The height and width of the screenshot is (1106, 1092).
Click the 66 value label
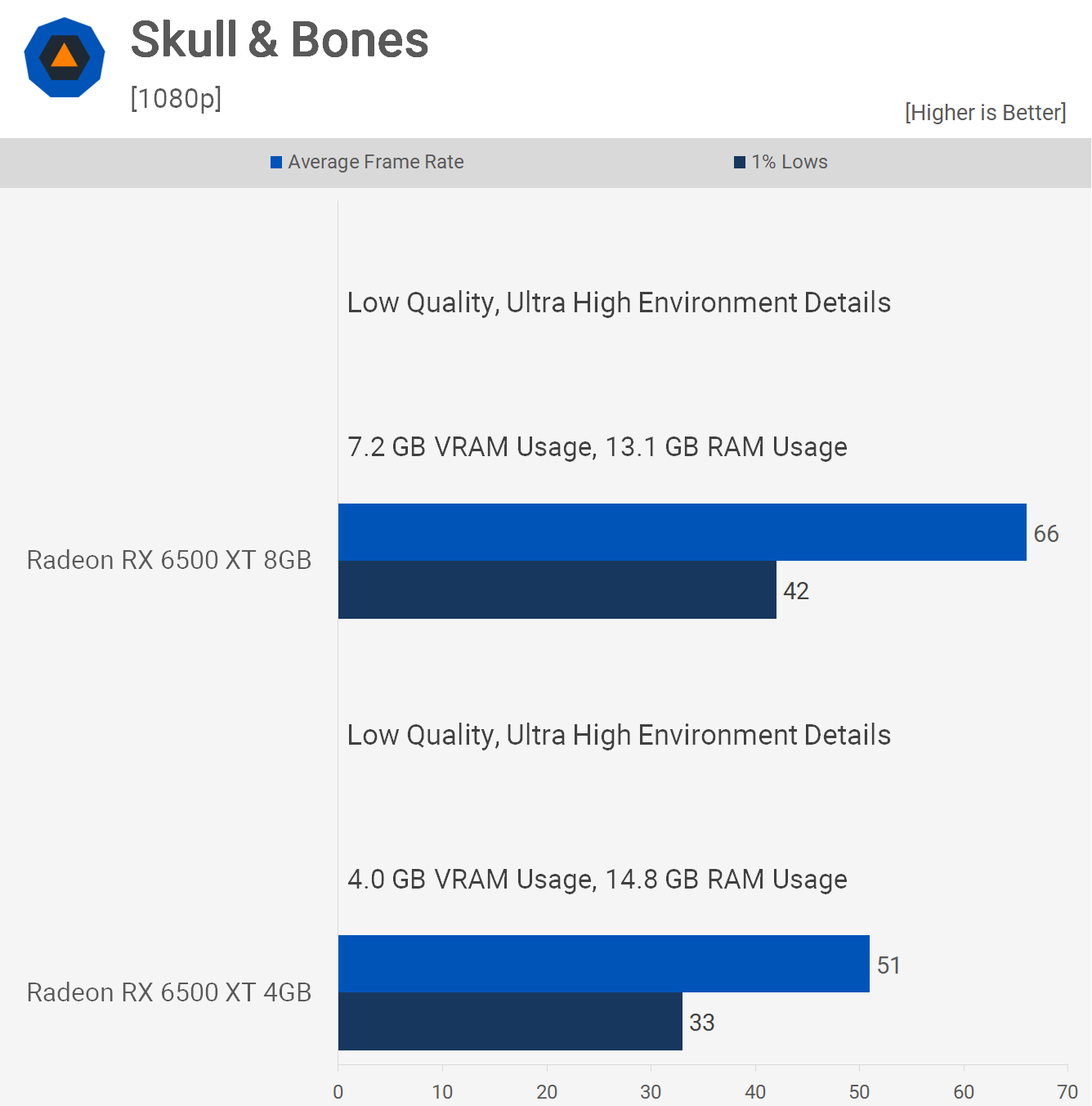pos(1046,534)
